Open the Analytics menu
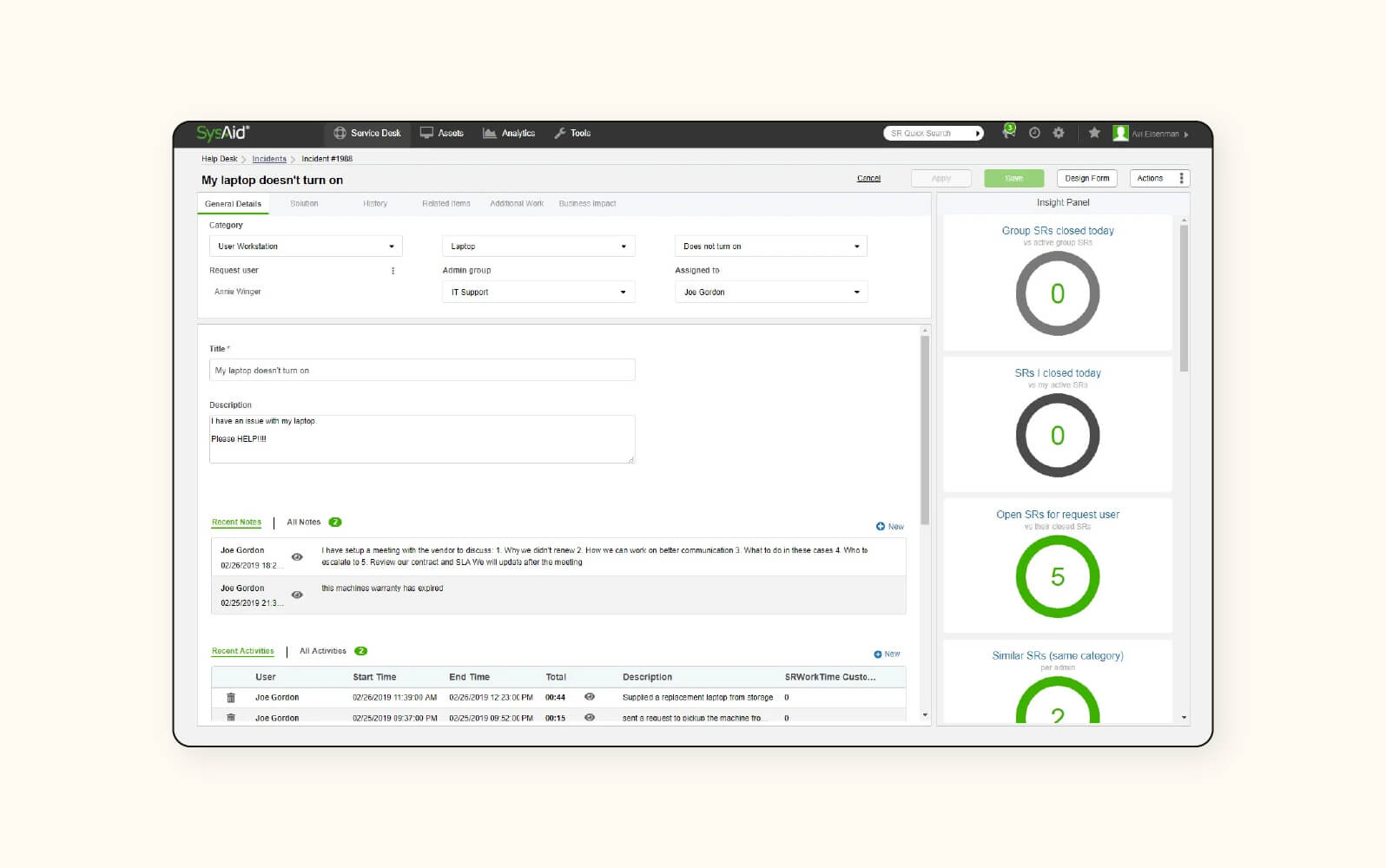This screenshot has width=1386, height=868. 509,133
